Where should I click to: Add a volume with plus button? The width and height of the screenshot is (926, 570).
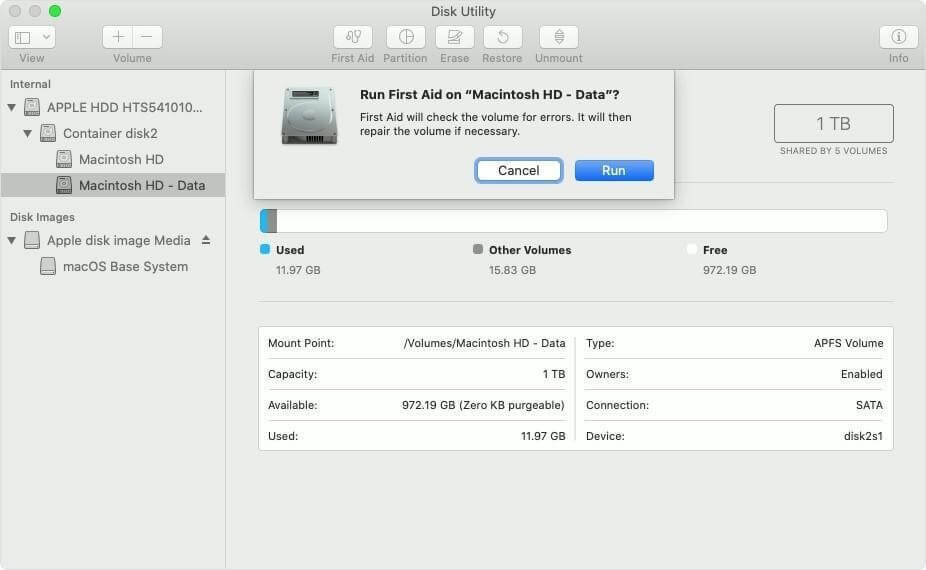point(118,37)
